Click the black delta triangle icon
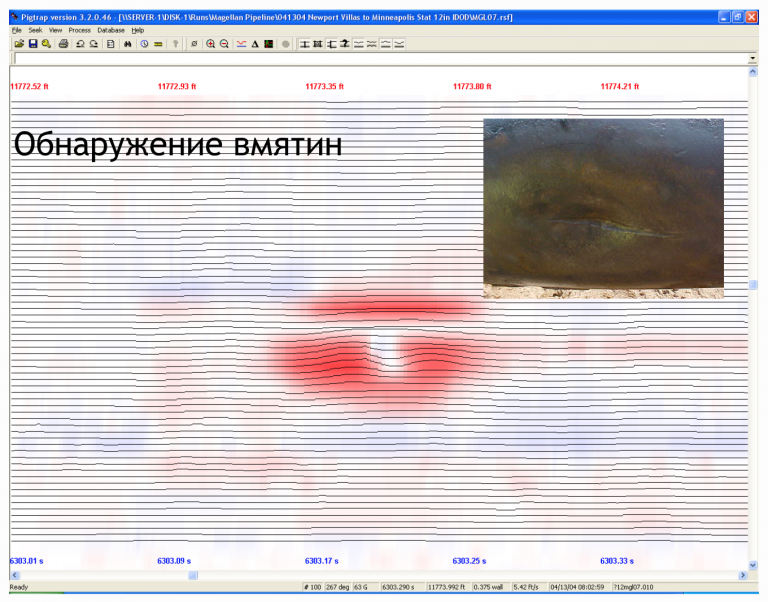Image resolution: width=768 pixels, height=602 pixels. [x=255, y=44]
